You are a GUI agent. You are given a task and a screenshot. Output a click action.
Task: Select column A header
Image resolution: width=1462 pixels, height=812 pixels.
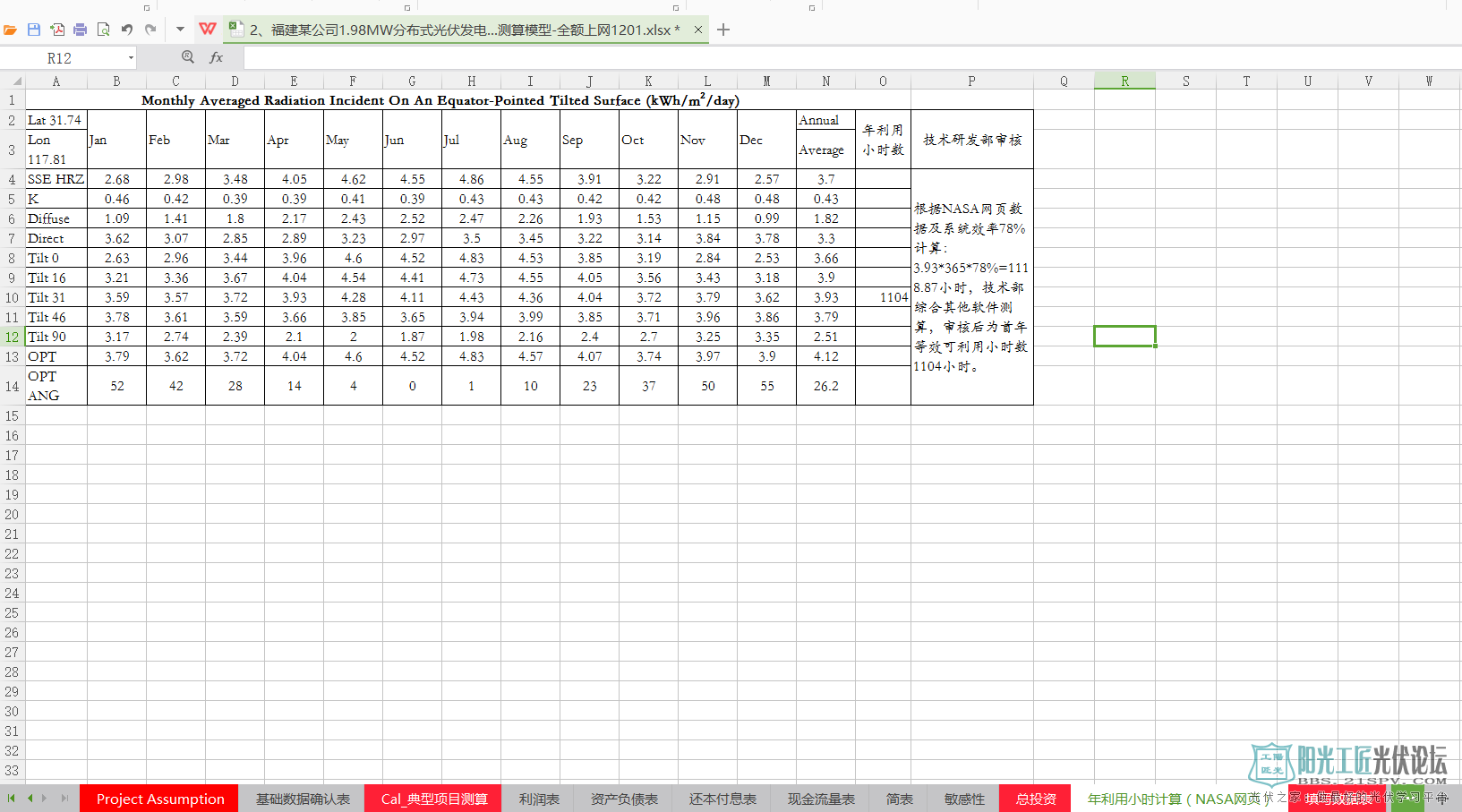(56, 81)
